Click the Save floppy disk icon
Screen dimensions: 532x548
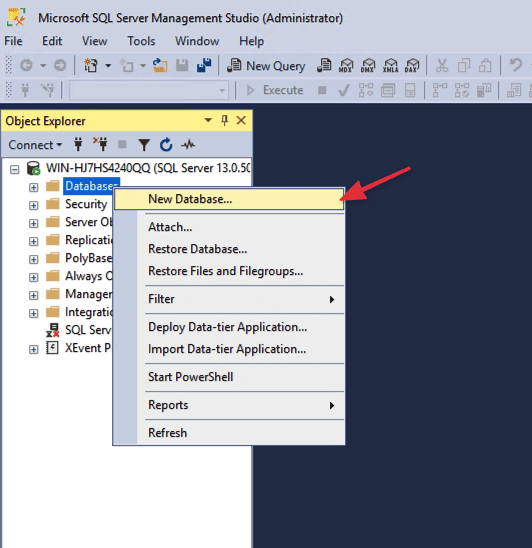click(x=182, y=65)
